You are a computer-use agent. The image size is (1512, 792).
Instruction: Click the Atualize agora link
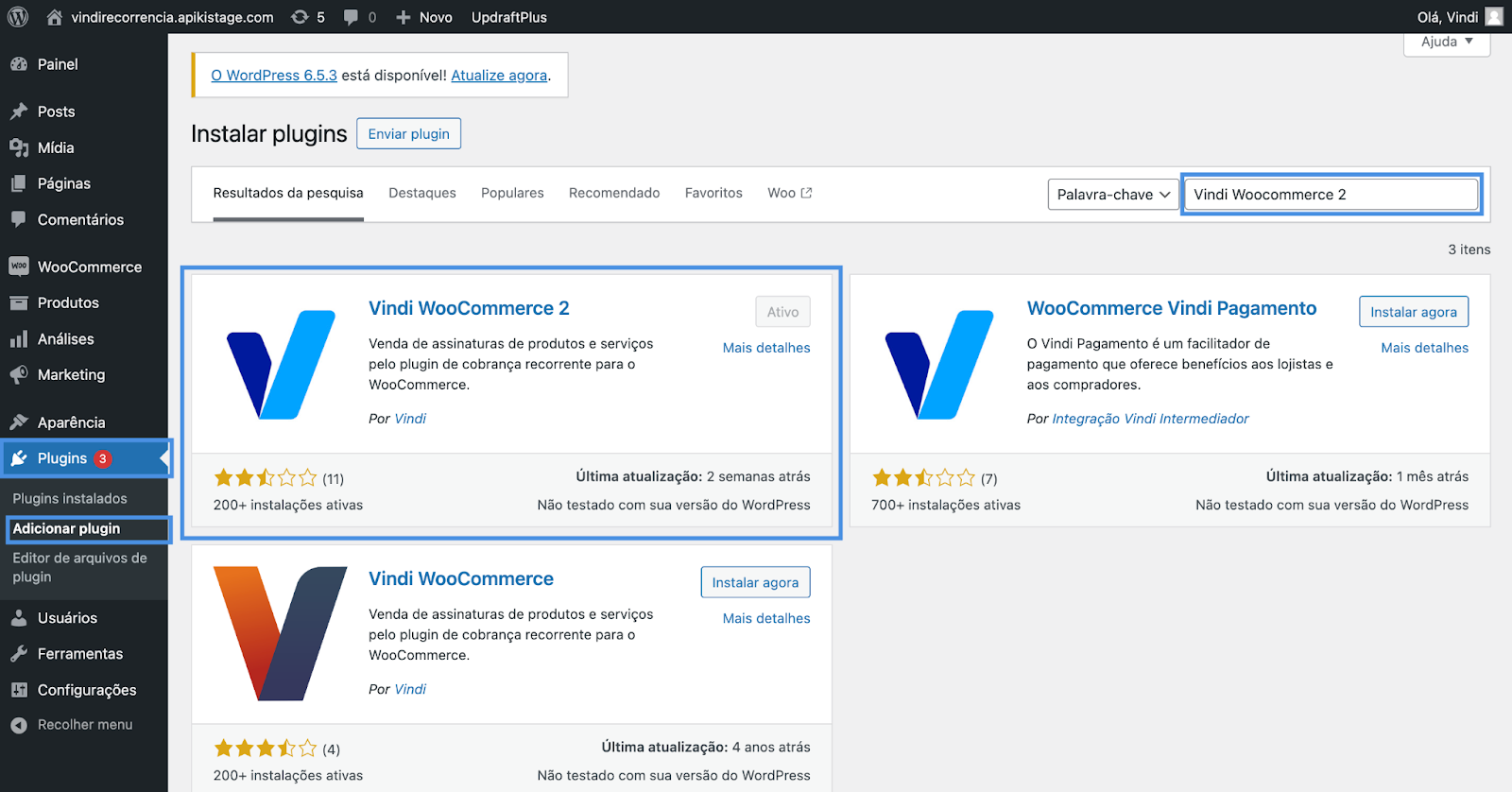coord(499,75)
